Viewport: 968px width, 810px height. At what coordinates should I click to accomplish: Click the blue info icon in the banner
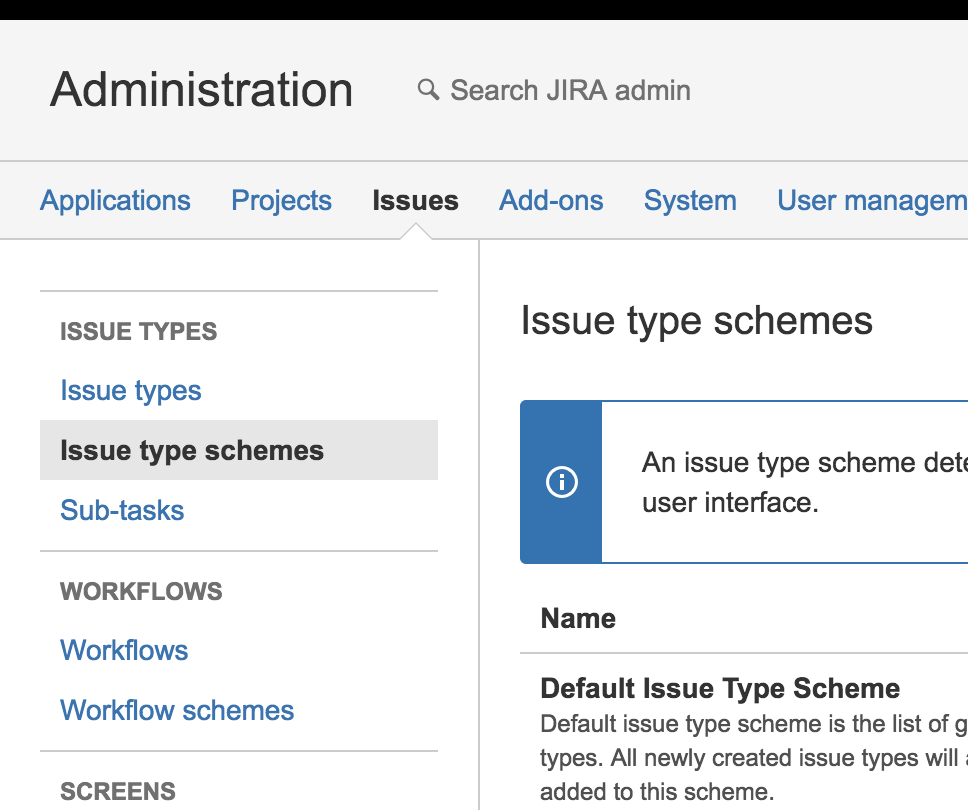coord(561,481)
